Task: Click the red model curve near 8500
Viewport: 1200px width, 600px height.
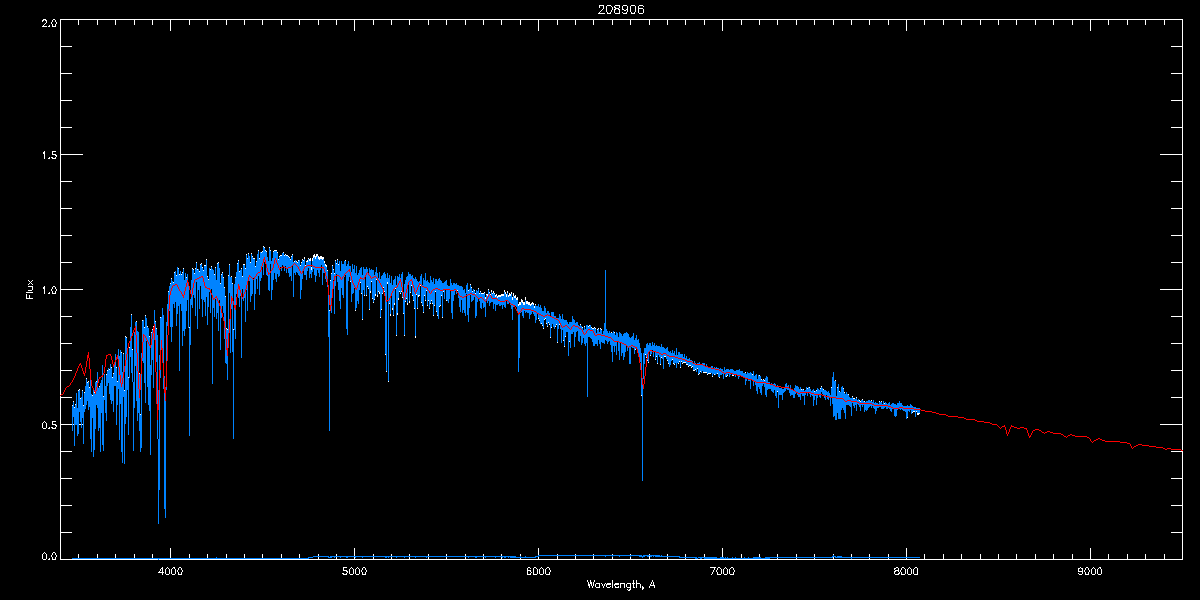Action: (998, 424)
